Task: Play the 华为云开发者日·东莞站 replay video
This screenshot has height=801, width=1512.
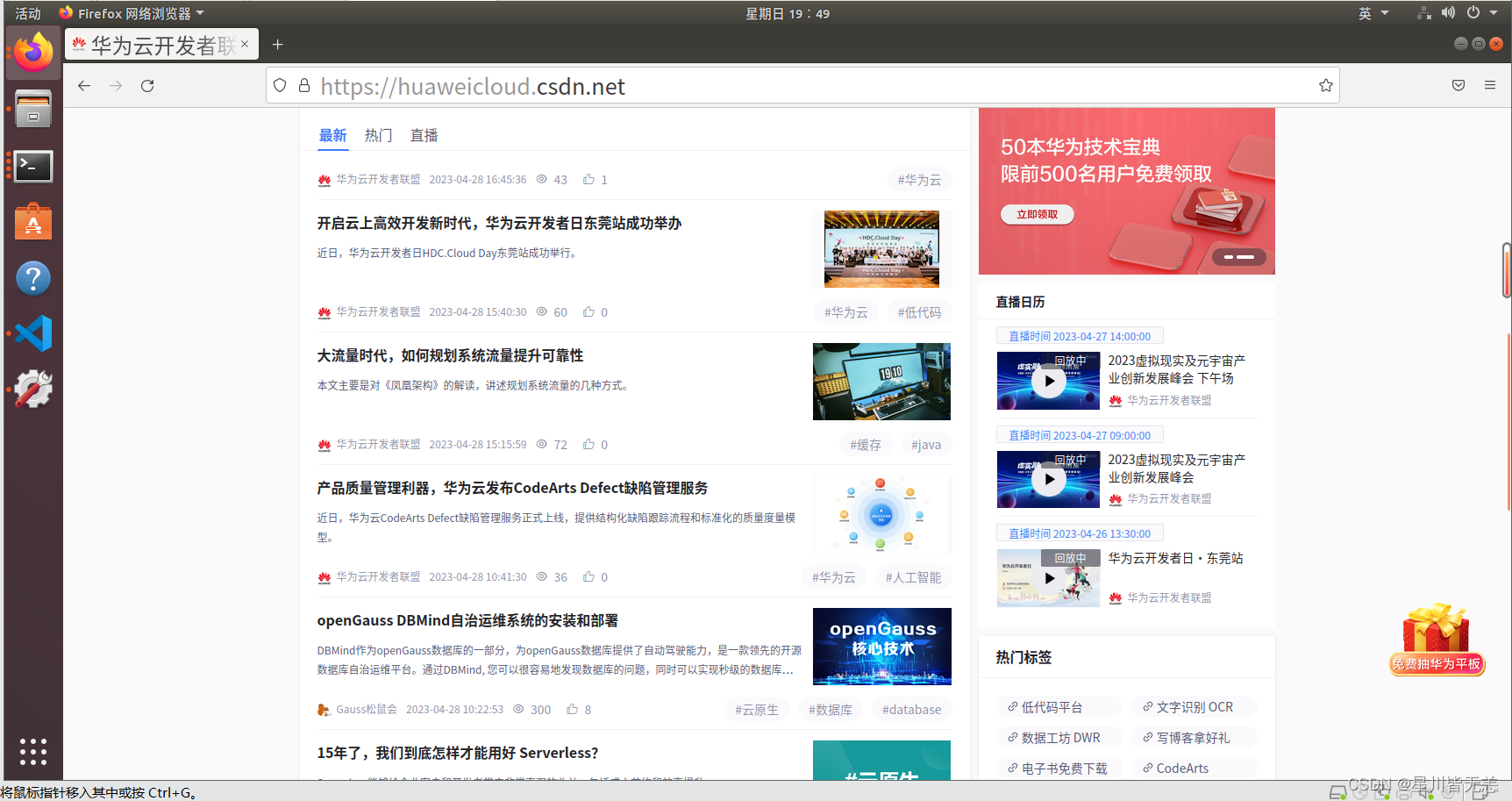Action: tap(1048, 577)
